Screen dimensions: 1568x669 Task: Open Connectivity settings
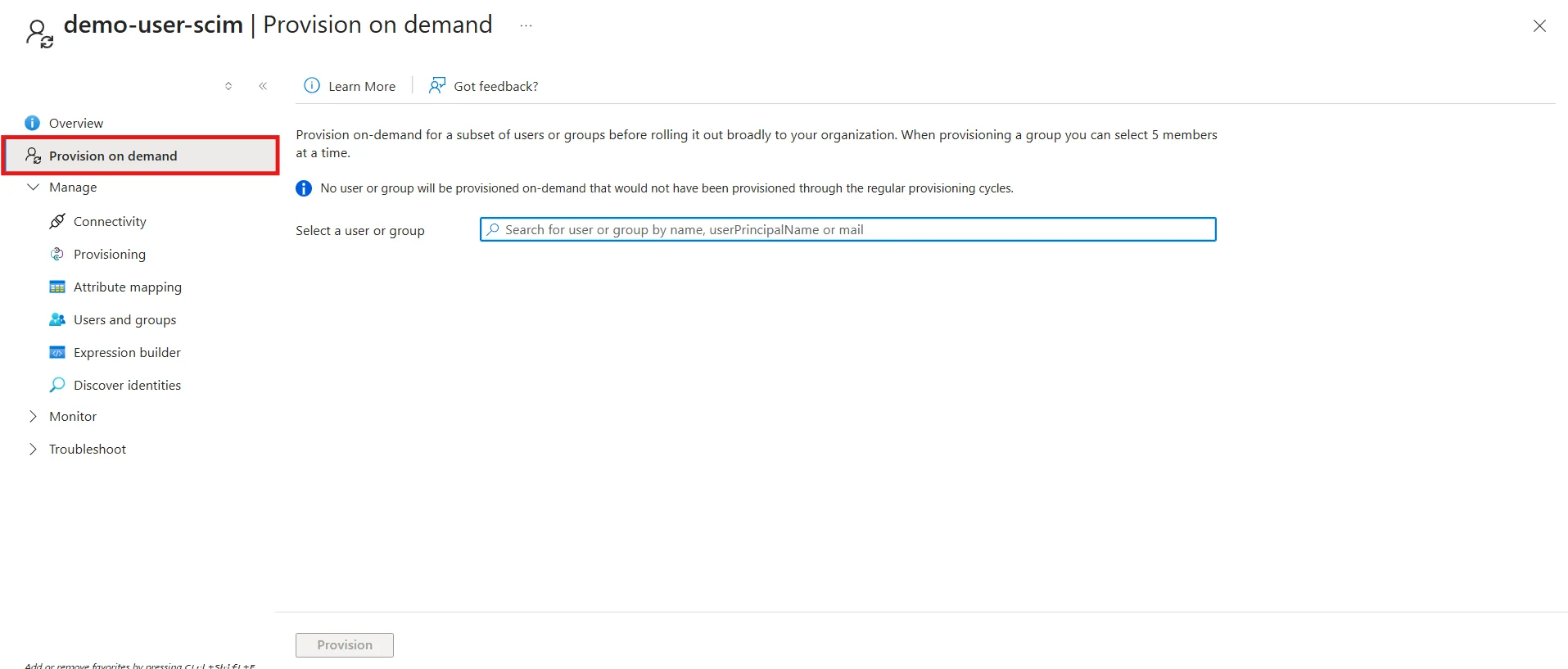pos(110,221)
